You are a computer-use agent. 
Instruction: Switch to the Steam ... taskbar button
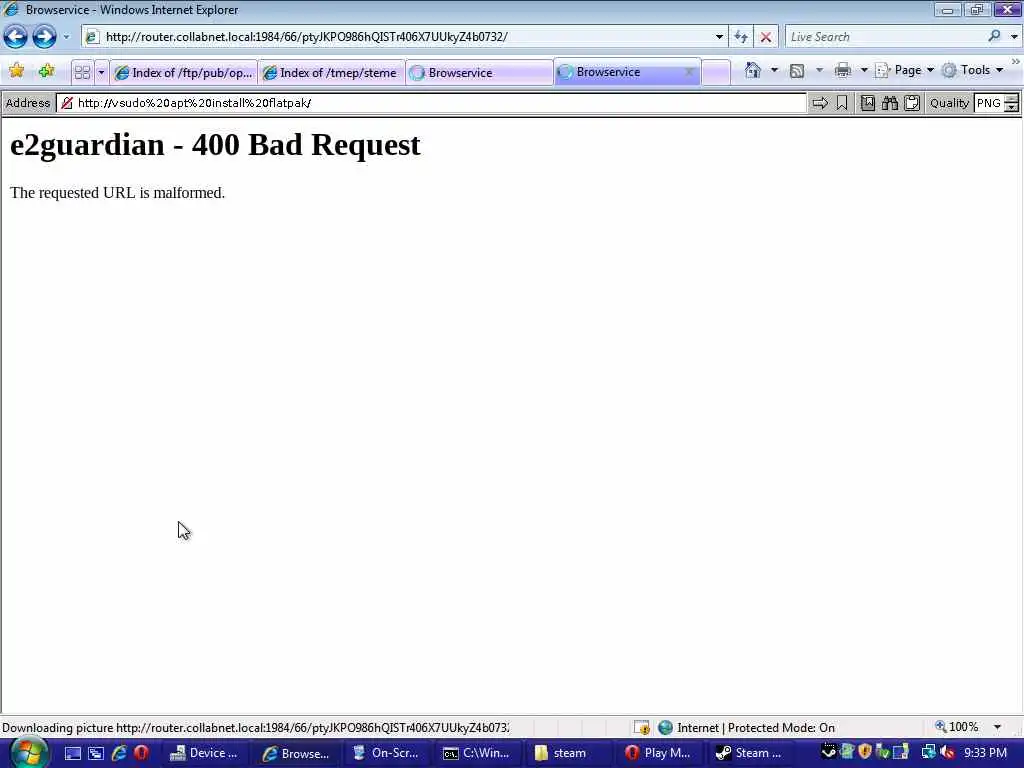750,753
